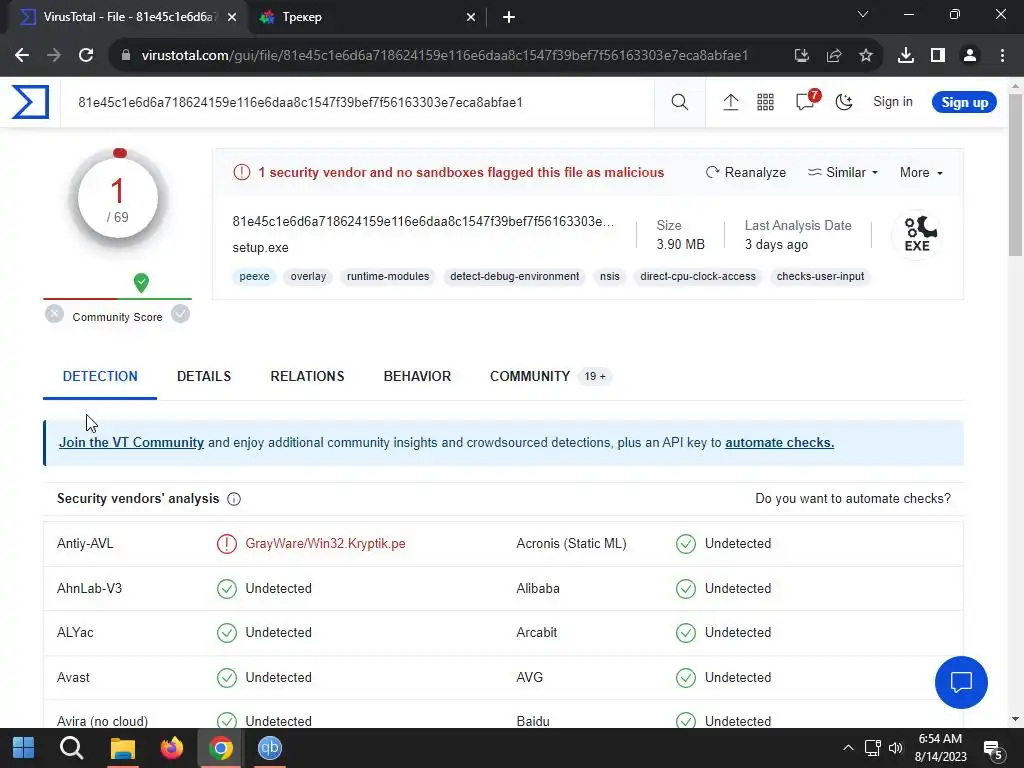Click Acronis (Static ML) undetected checkmark icon
Image resolution: width=1024 pixels, height=768 pixels.
686,544
